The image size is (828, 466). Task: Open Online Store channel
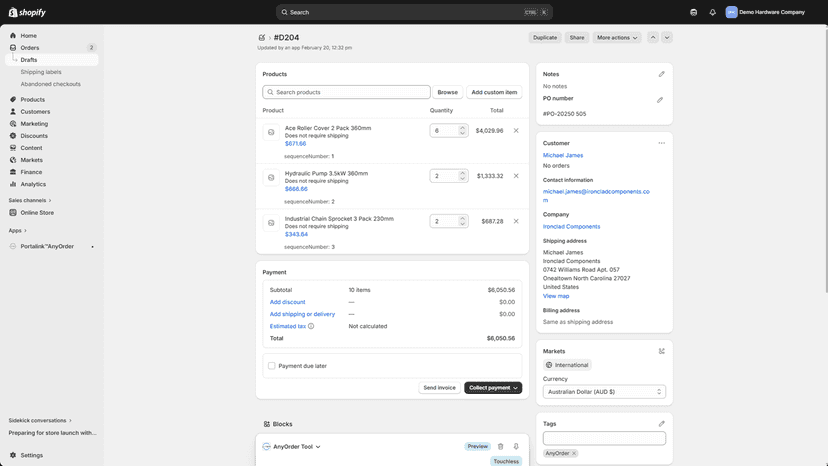pyautogui.click(x=37, y=212)
